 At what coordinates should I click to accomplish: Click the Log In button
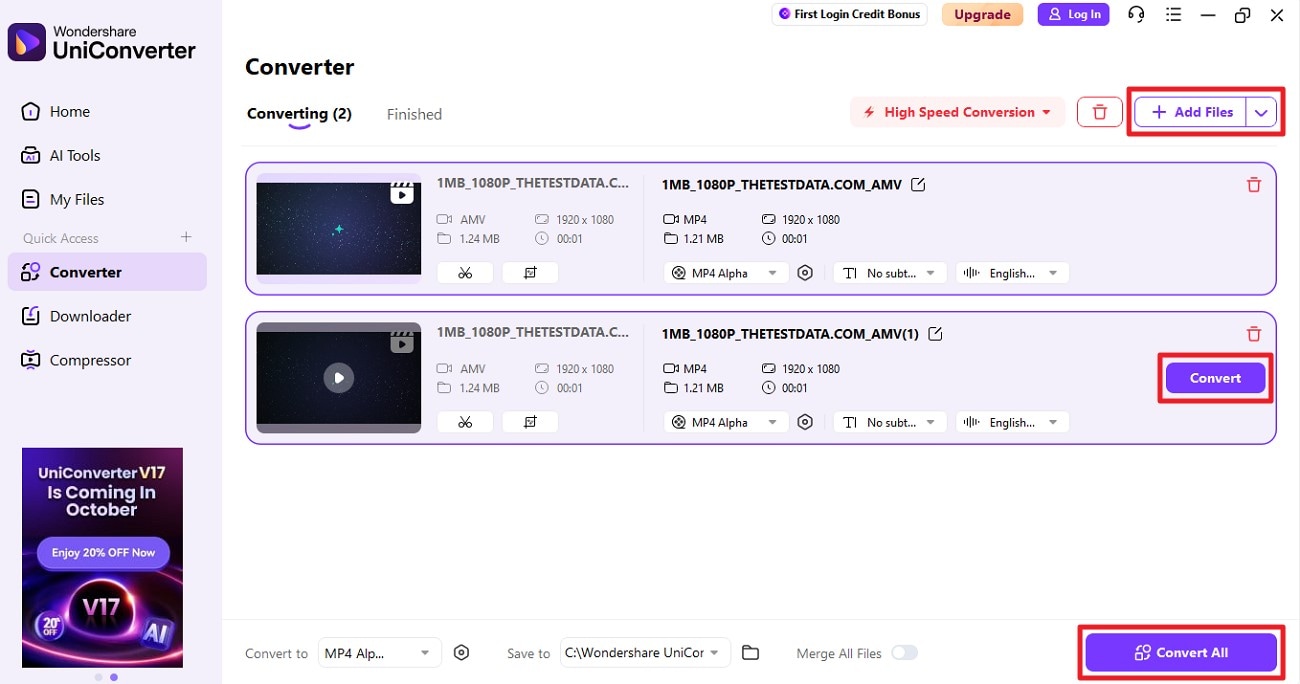(x=1073, y=14)
